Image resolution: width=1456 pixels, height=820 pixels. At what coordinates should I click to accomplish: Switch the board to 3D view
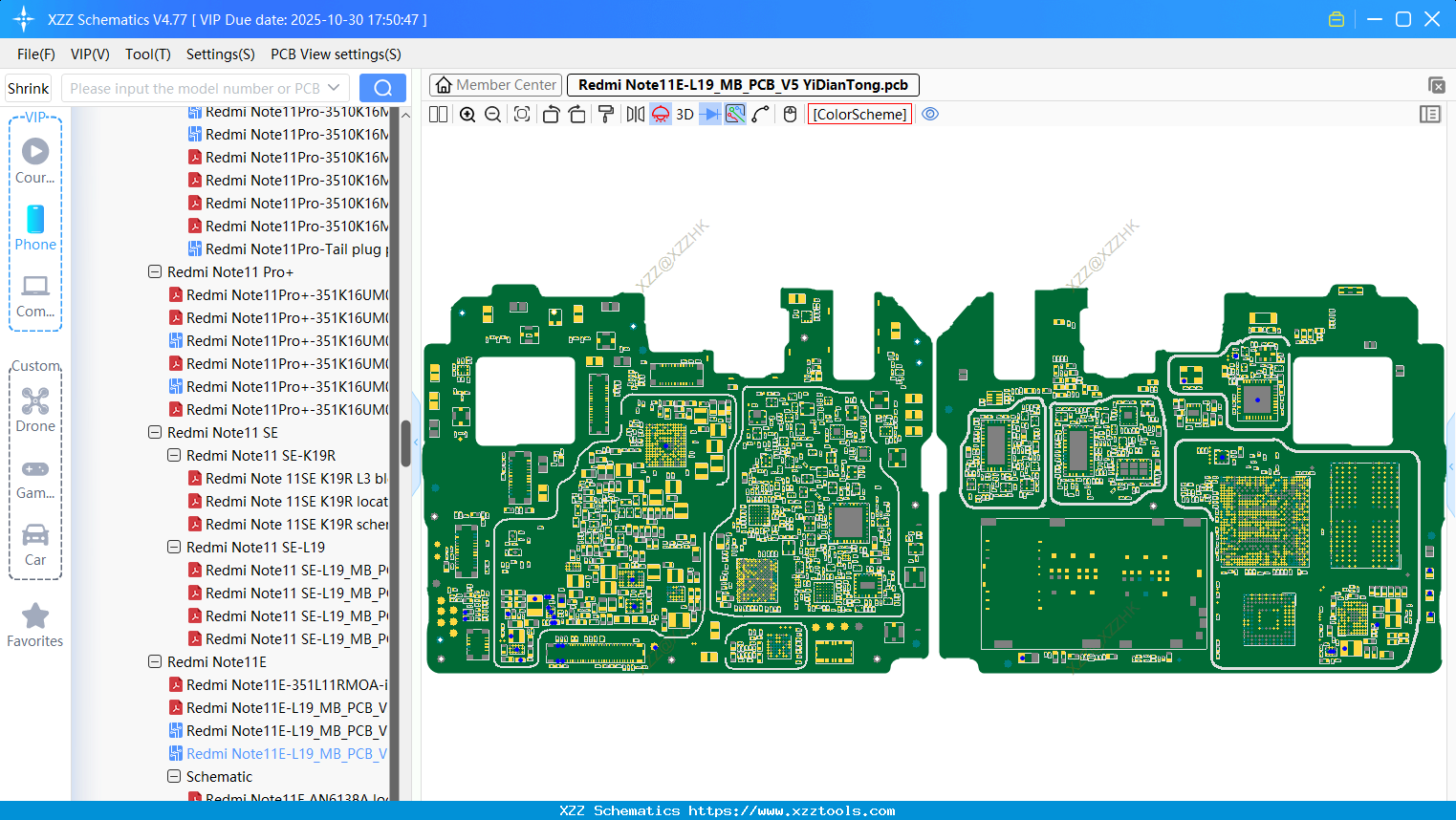coord(684,114)
